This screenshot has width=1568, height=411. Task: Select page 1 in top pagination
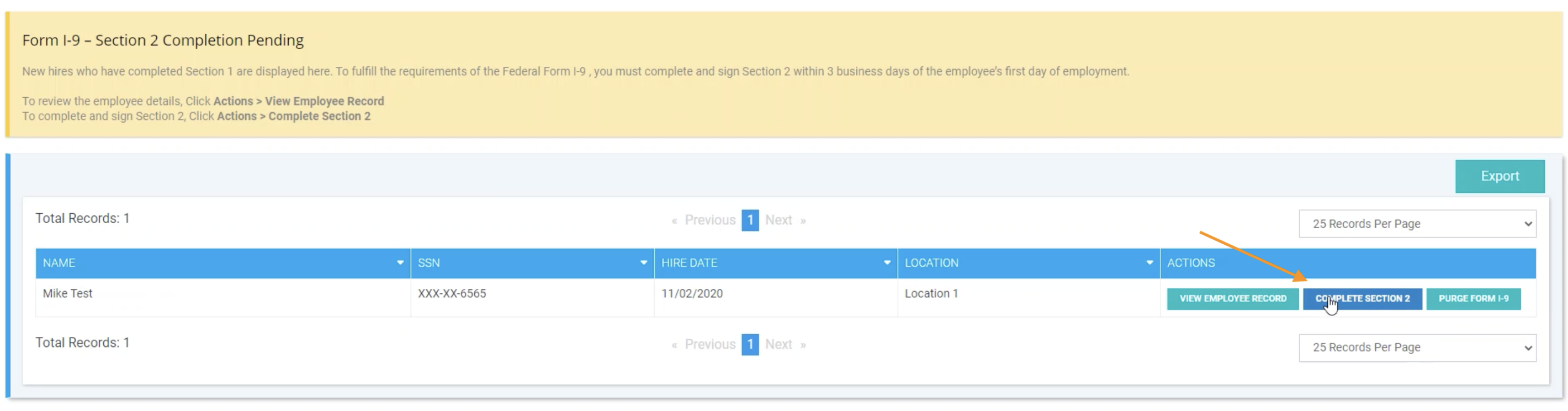(750, 220)
